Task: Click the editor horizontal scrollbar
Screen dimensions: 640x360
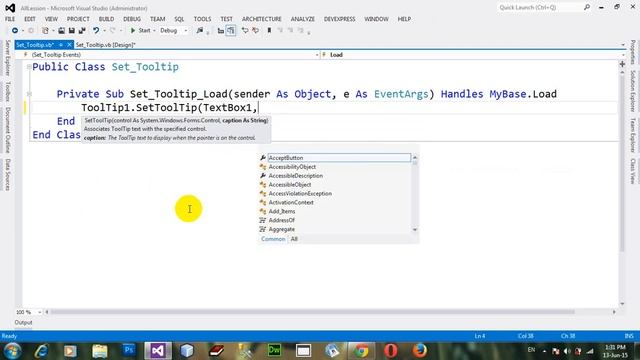Action: [x=313, y=312]
